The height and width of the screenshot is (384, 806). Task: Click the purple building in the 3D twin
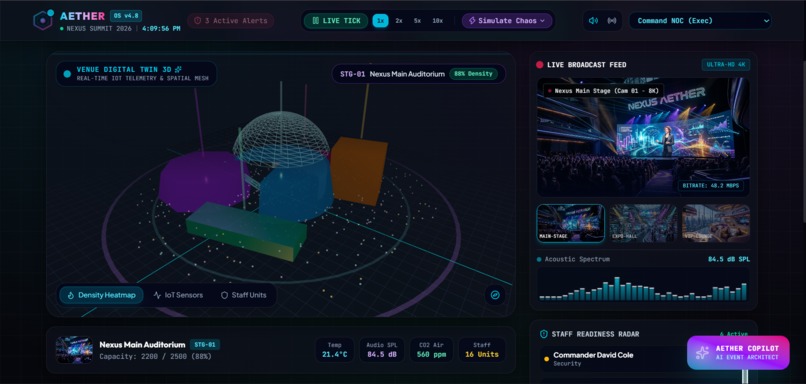click(x=203, y=181)
